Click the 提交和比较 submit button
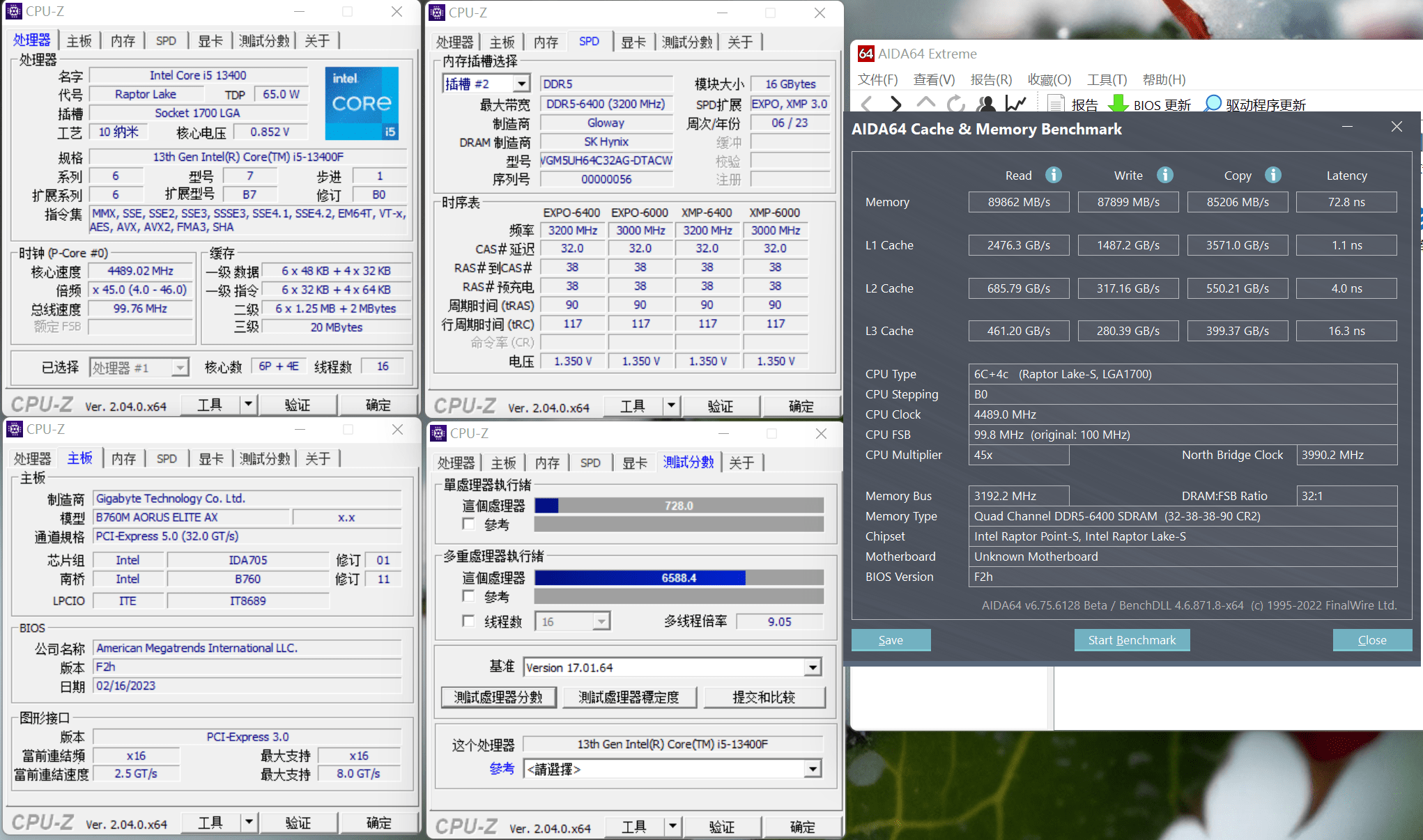Screen dimensions: 1423x840 pyautogui.click(x=764, y=697)
